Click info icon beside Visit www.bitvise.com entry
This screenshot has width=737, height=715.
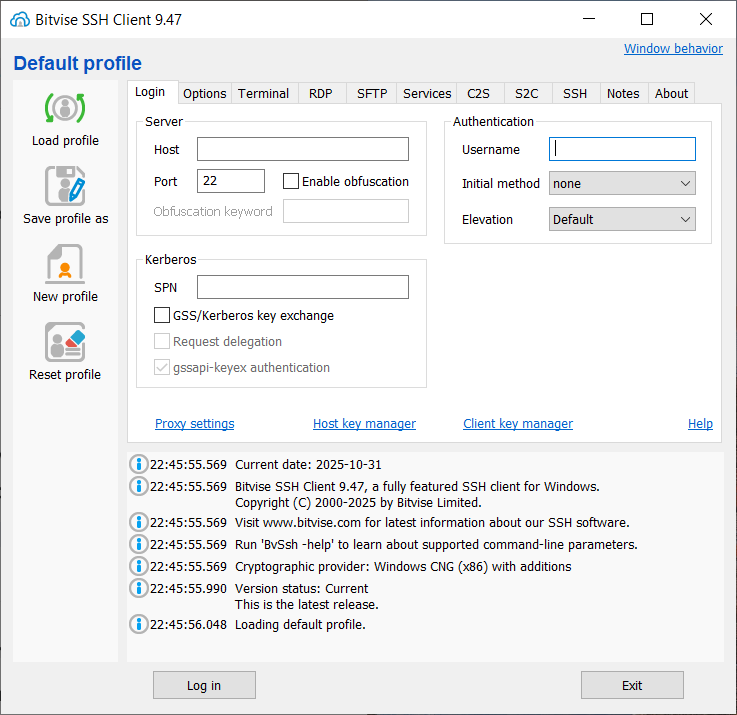tap(139, 522)
